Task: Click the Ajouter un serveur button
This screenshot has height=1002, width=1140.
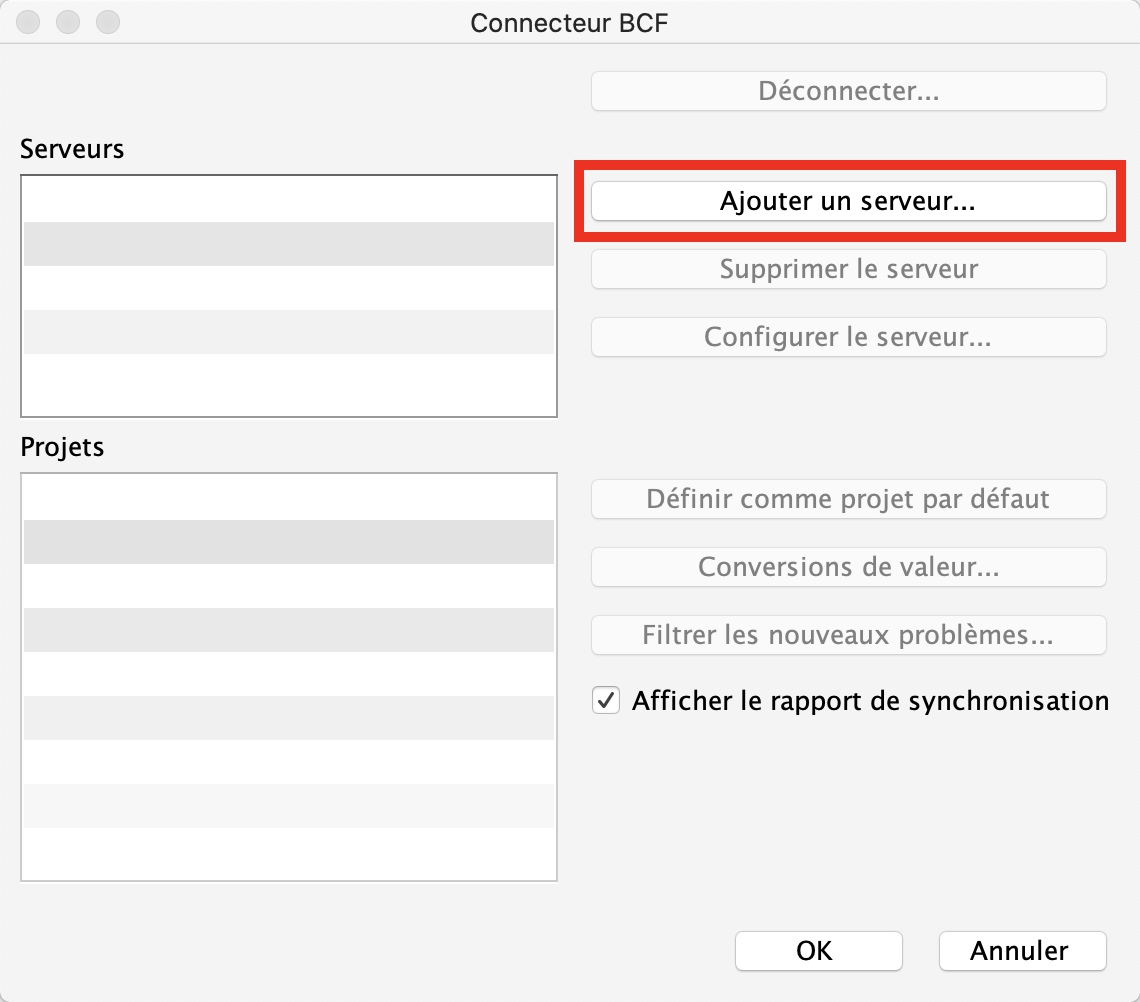Action: click(x=848, y=201)
